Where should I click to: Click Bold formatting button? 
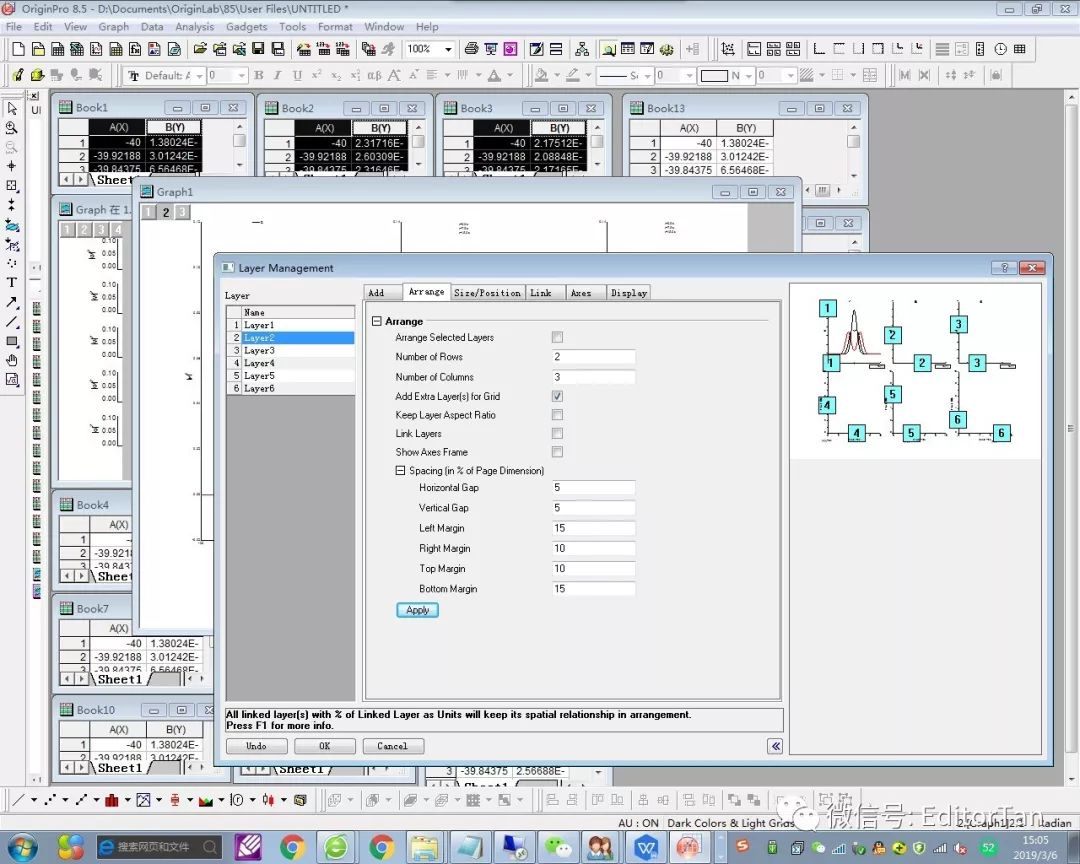click(259, 75)
